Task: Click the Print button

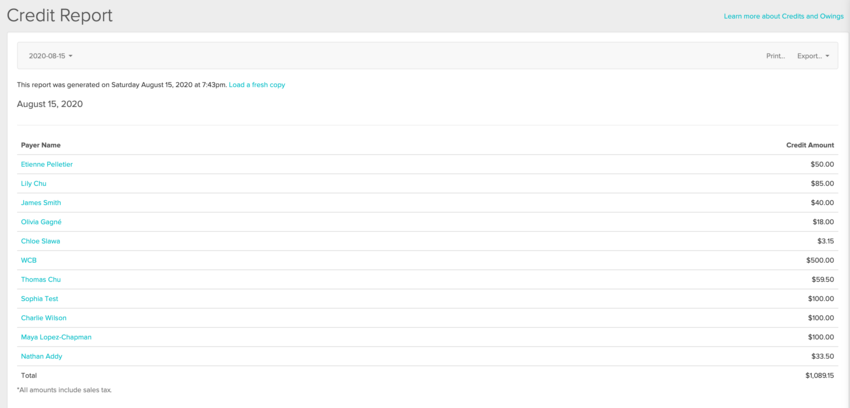Action: pos(775,56)
